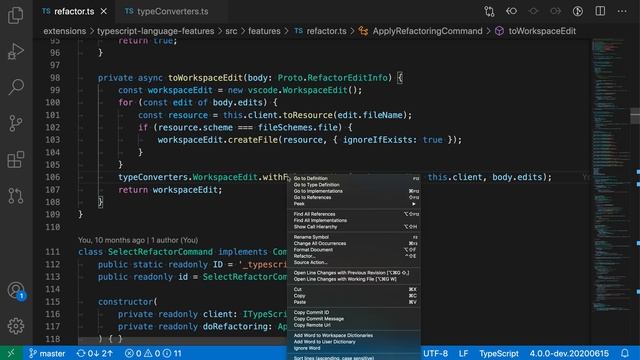
Task: Open Line Changes with Working File
Action: (x=354, y=279)
